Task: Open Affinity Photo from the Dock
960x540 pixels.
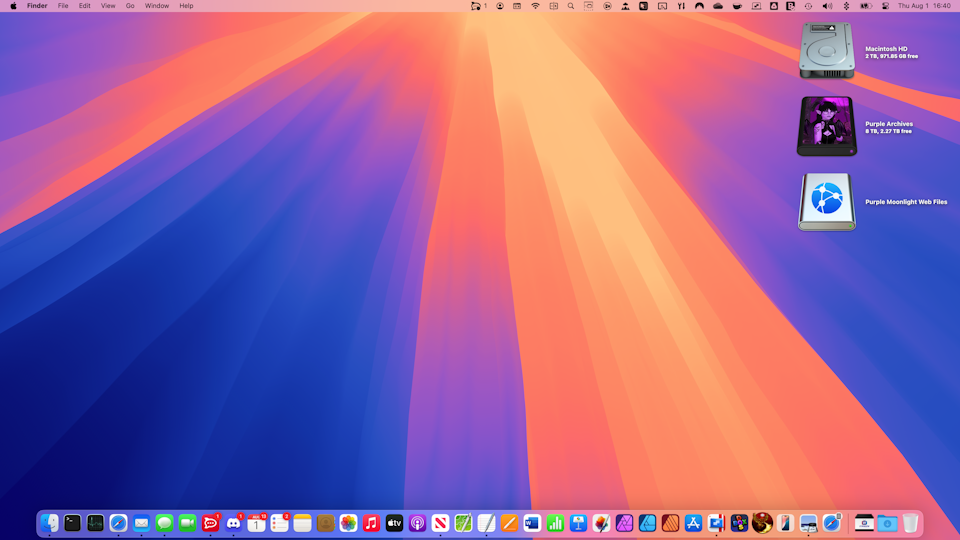Action: tap(624, 523)
